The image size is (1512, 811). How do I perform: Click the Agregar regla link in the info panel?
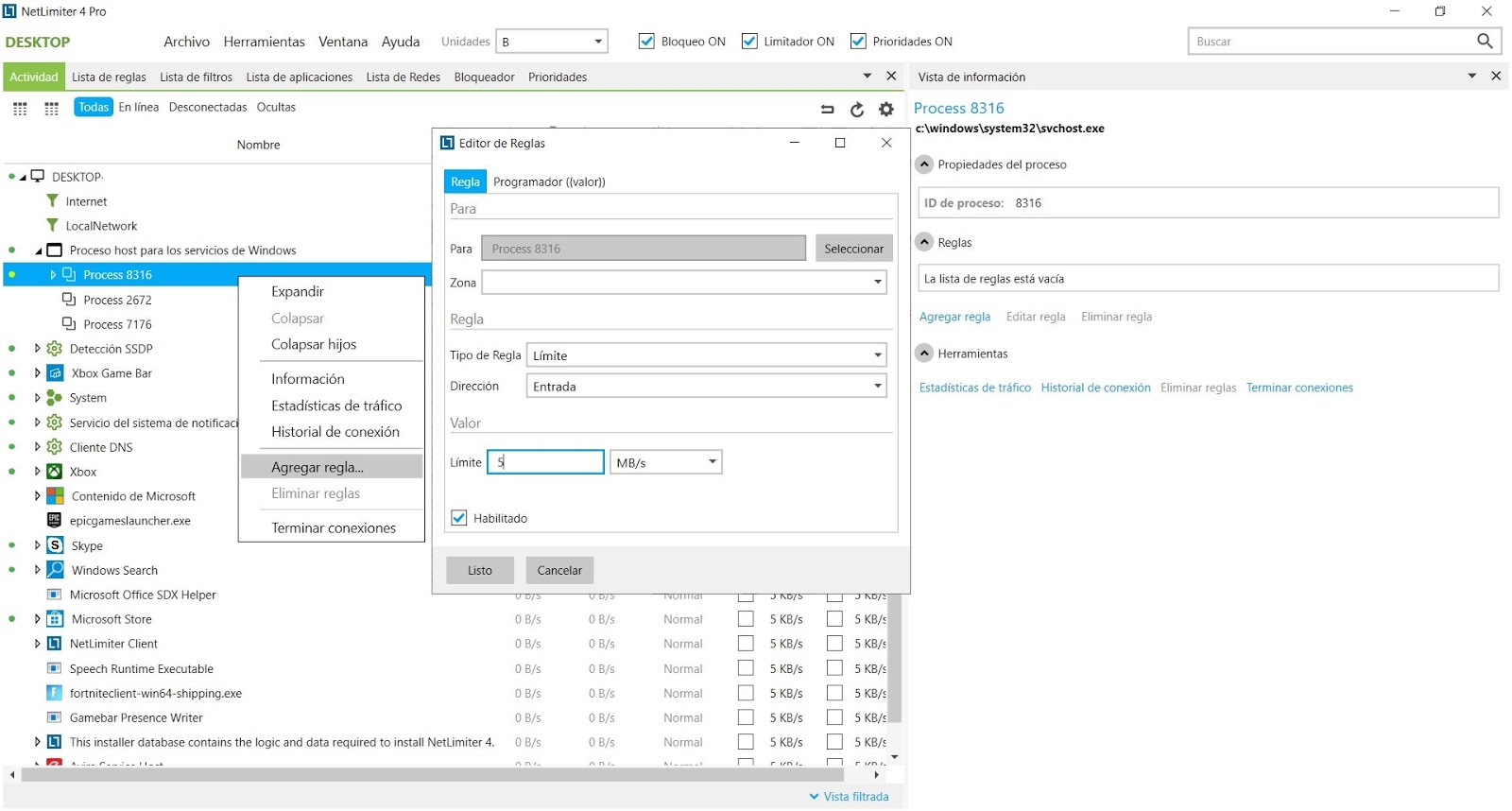[954, 317]
